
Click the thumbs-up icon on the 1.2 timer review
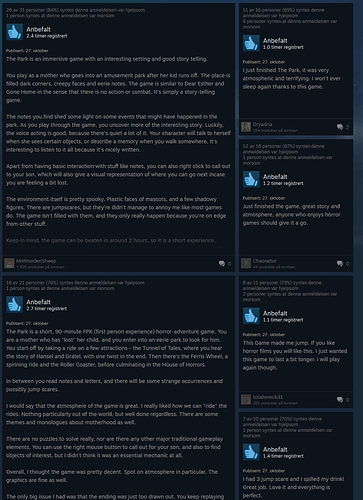pyautogui.click(x=251, y=179)
